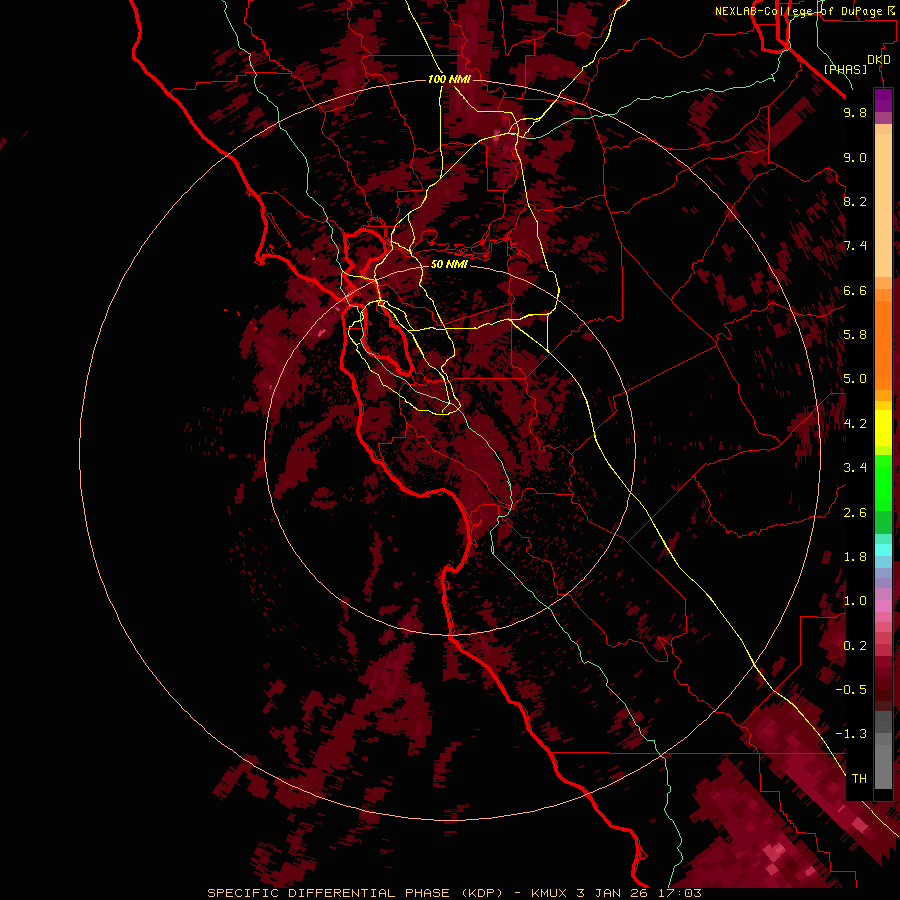Click the "100 NMI" range ring label
This screenshot has width=900, height=900.
click(x=449, y=79)
